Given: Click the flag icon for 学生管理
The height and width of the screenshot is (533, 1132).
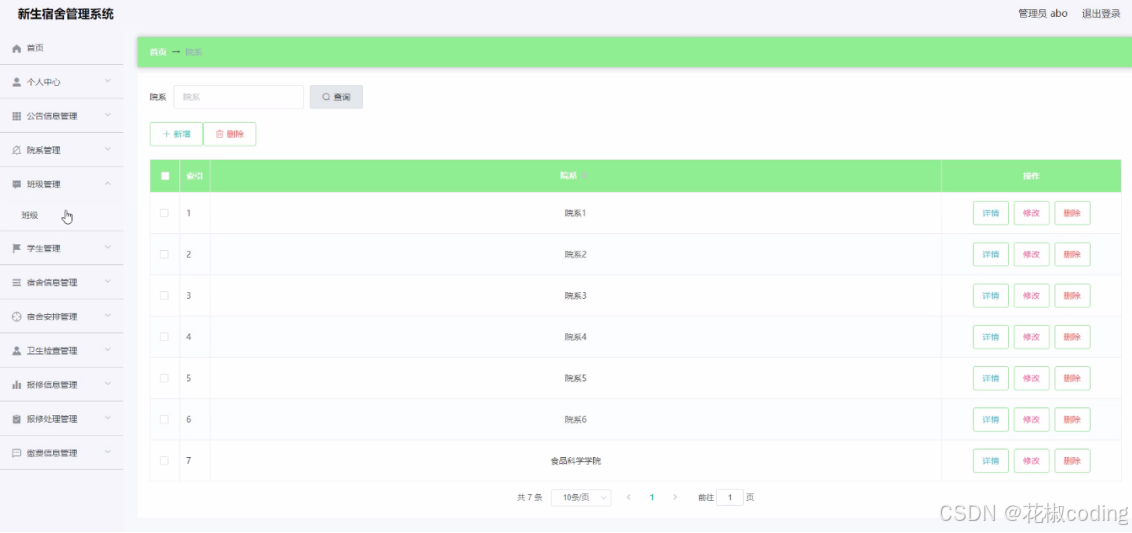Looking at the screenshot, I should click(17, 248).
